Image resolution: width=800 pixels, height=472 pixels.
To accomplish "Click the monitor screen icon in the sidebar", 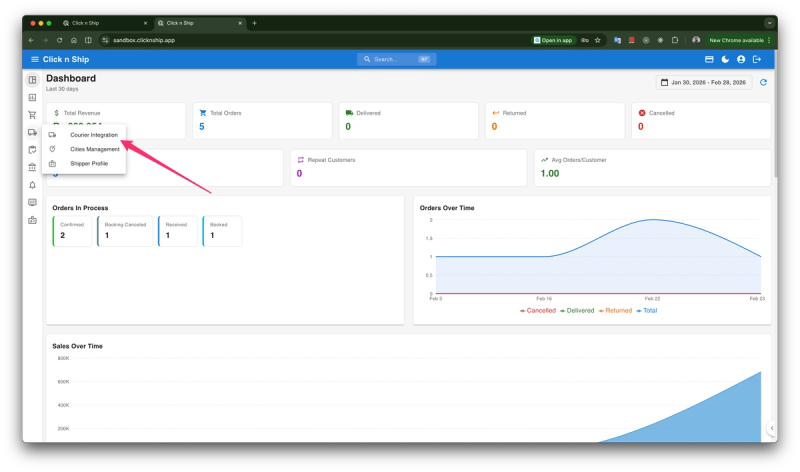I will tap(32, 203).
